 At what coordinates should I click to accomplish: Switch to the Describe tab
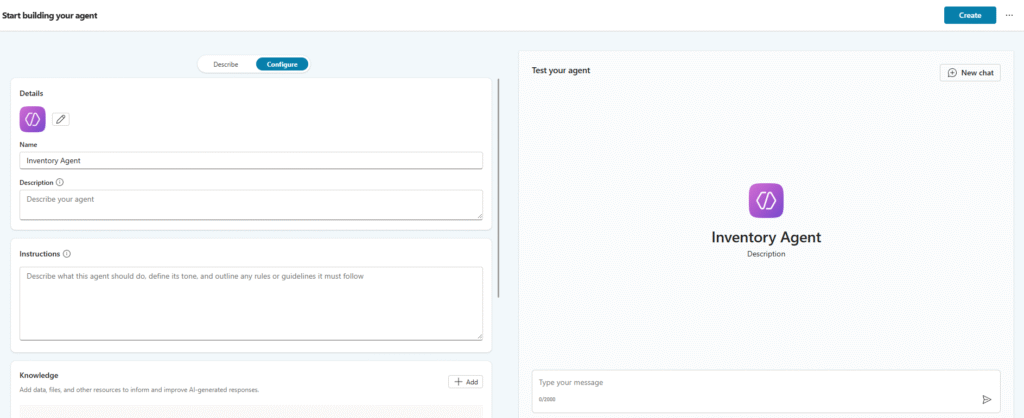pos(226,64)
